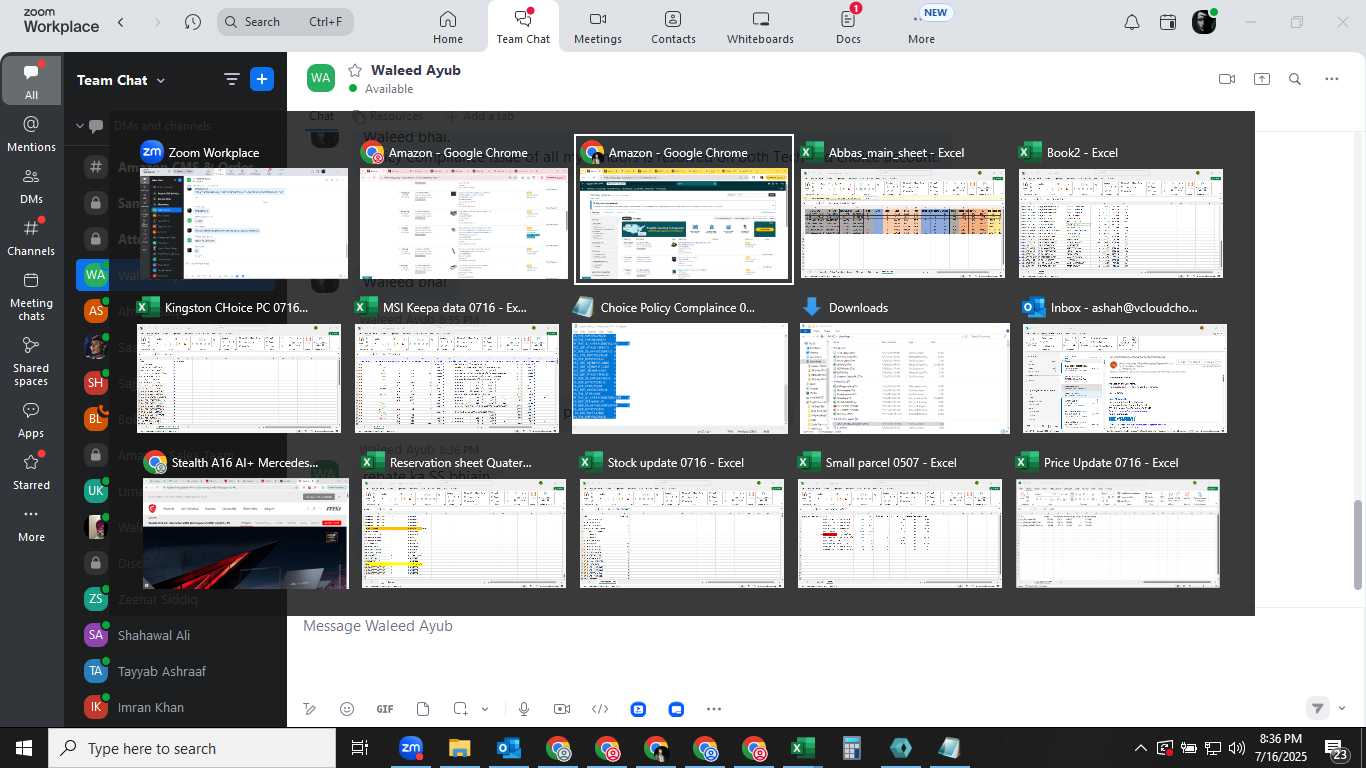Switch to Kingston CHoice PC Excel window
This screenshot has height=768, width=1366.
tap(238, 365)
